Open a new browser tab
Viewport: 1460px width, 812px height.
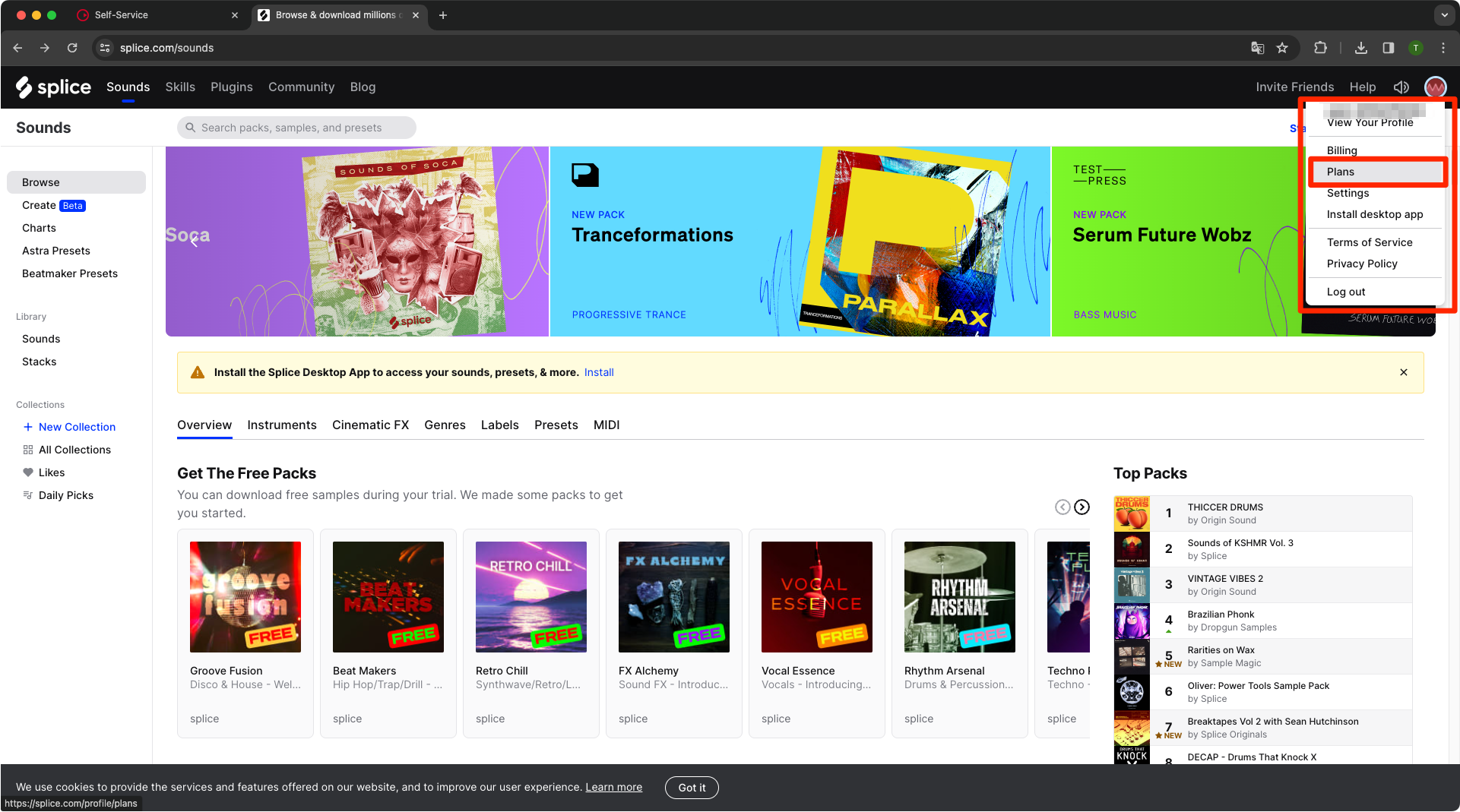(443, 15)
